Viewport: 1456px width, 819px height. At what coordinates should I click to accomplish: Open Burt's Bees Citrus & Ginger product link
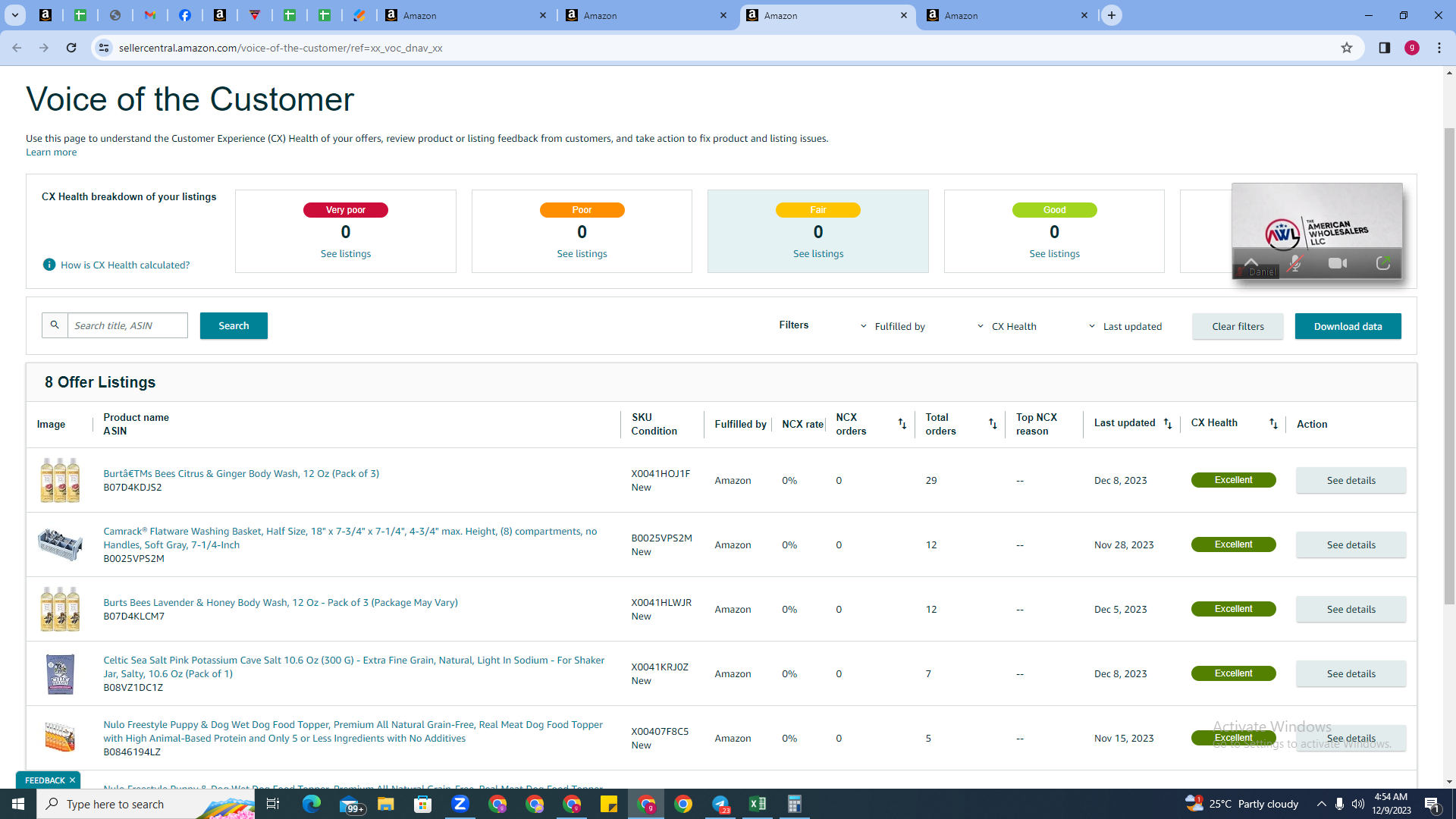coord(241,473)
